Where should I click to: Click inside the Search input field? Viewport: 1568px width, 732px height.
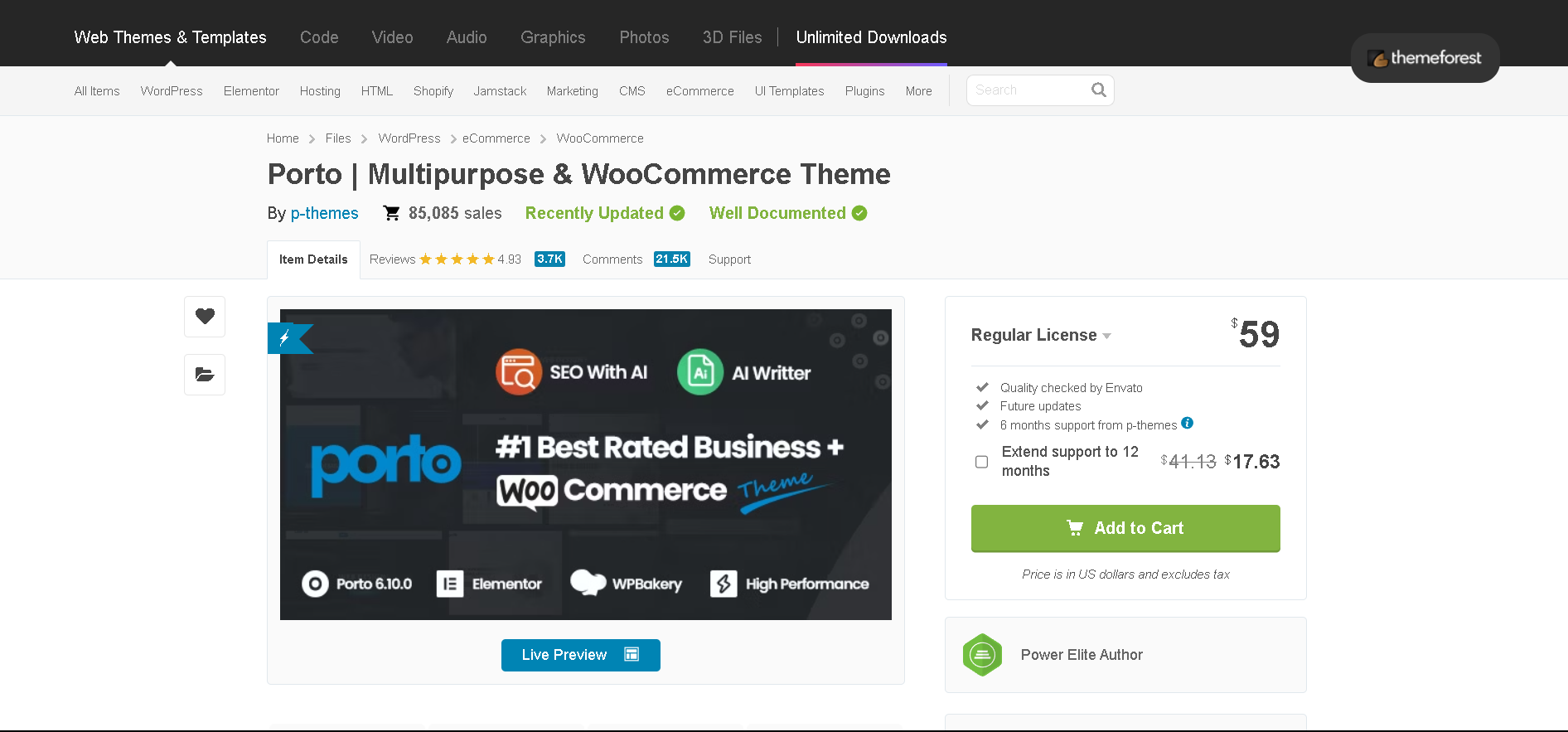(x=1028, y=90)
